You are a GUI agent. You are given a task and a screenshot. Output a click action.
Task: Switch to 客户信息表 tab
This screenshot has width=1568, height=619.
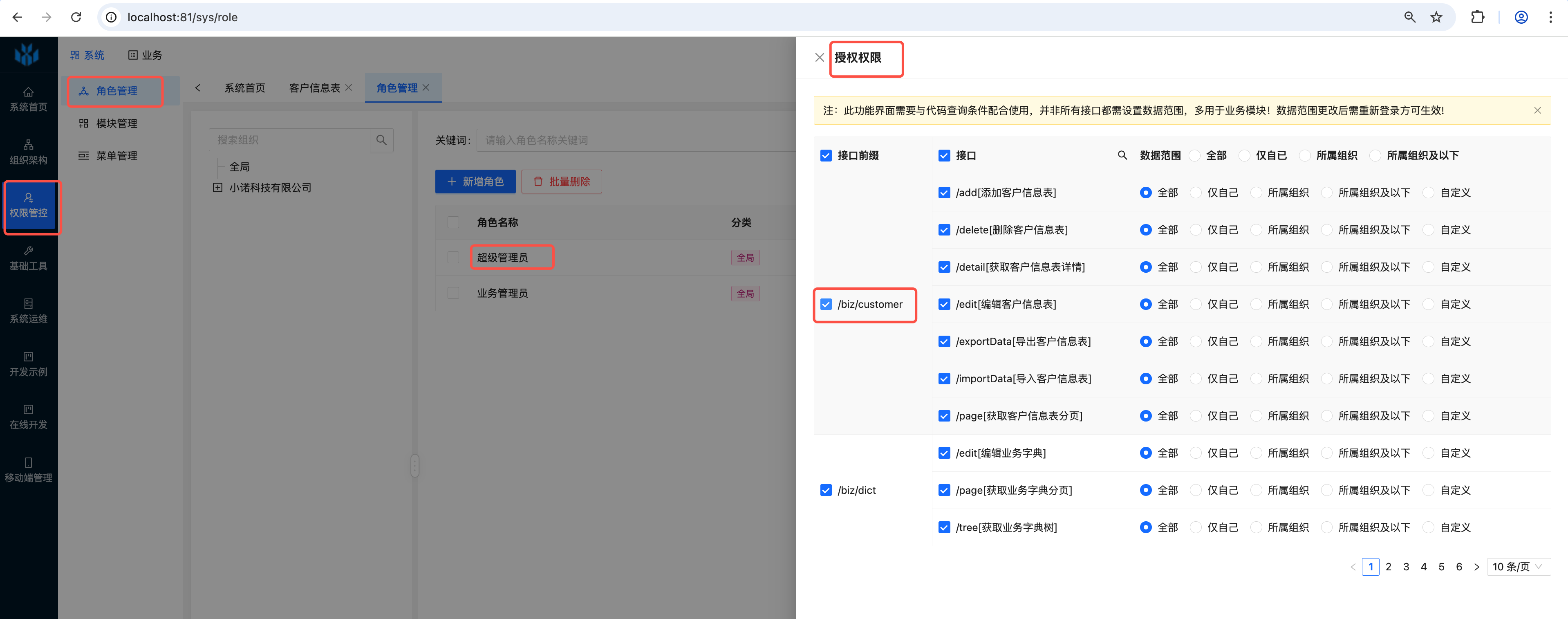click(x=314, y=87)
